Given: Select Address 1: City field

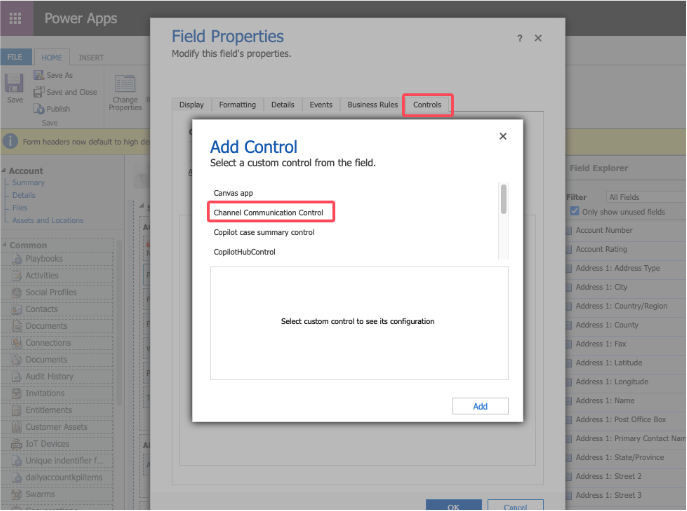Looking at the screenshot, I should 602,287.
